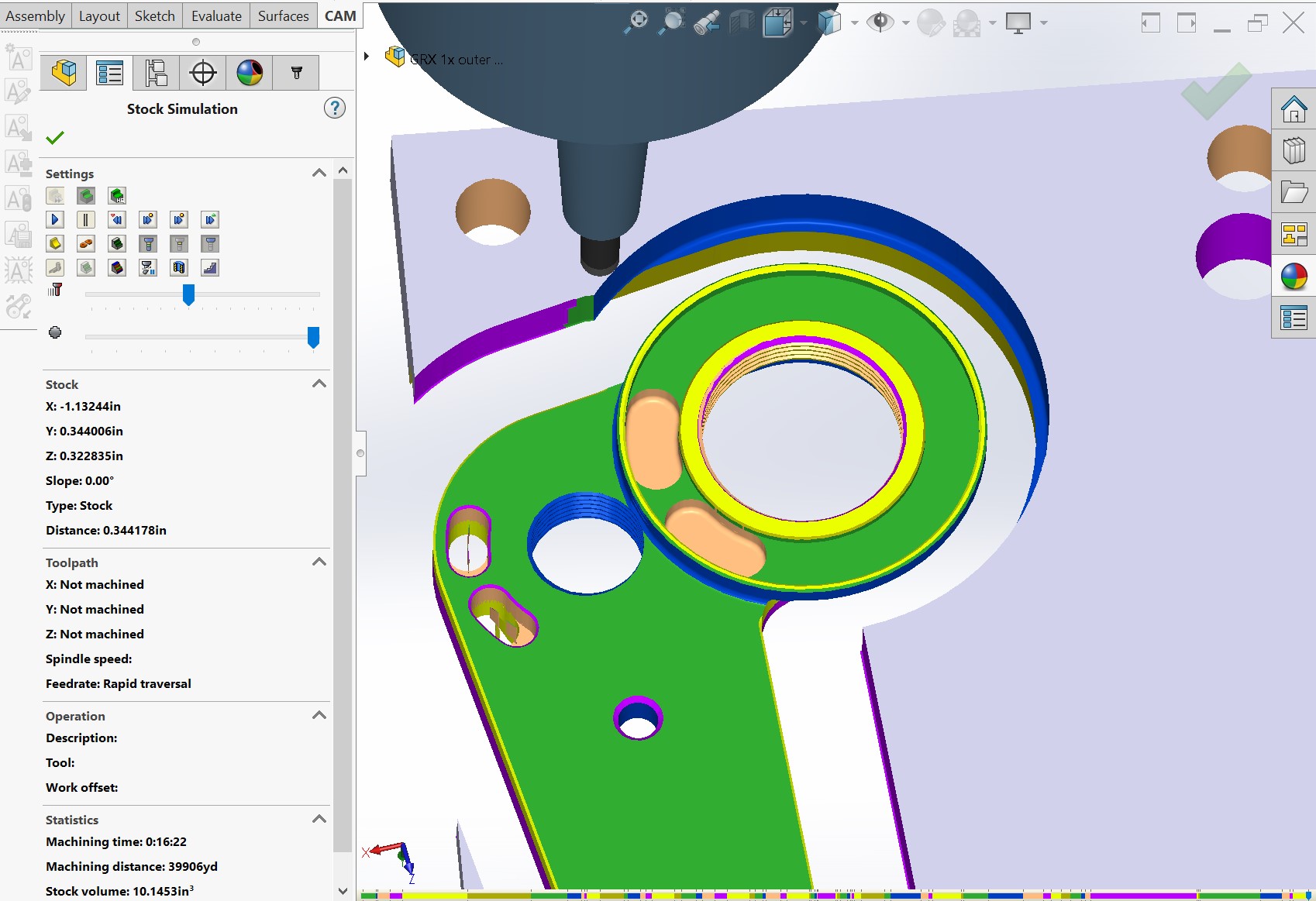This screenshot has height=901, width=1316.
Task: Open the milling tool panel tab
Action: pos(296,73)
